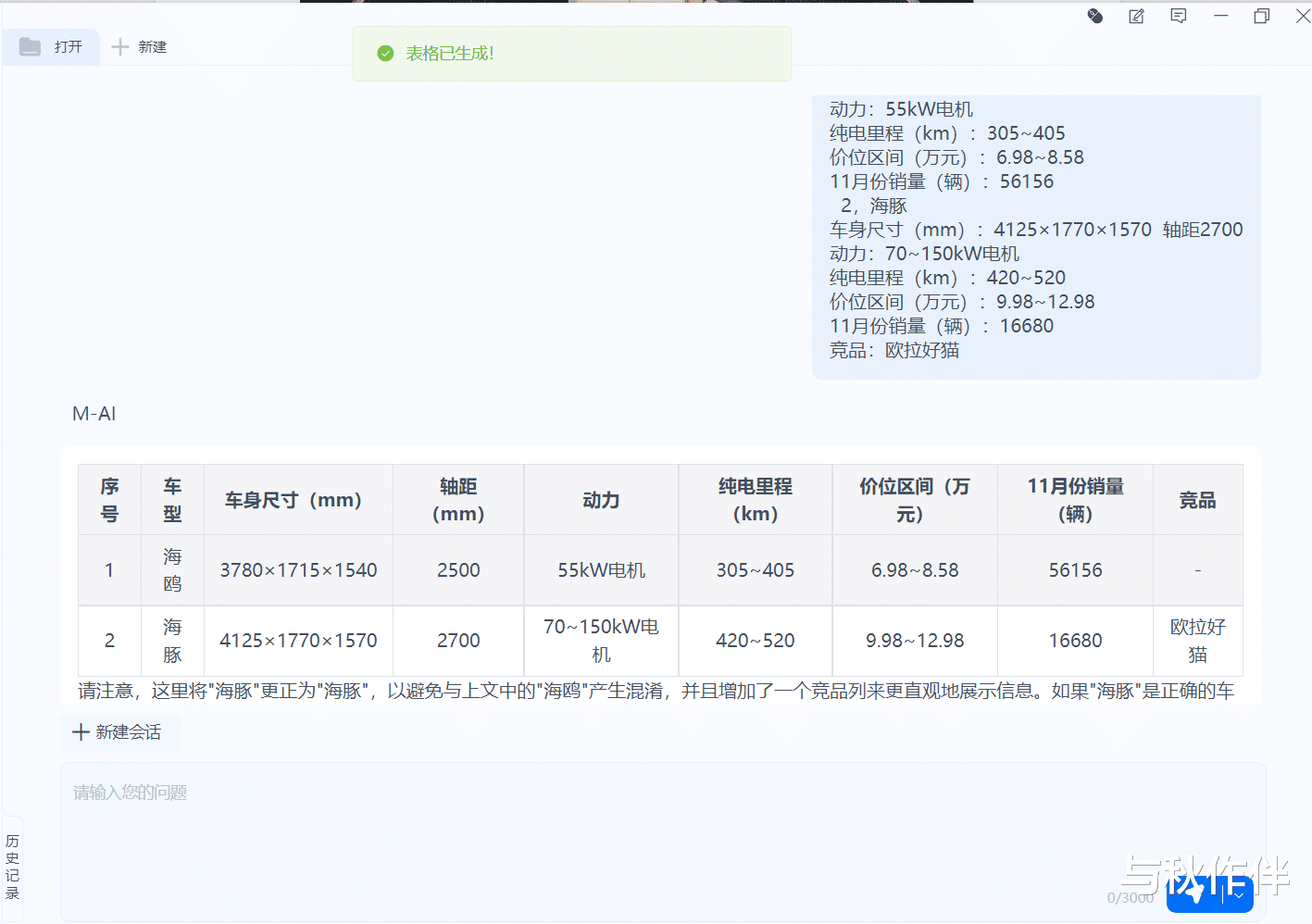Select the 3780×1715×1540 cell
1312x924 pixels.
click(298, 570)
